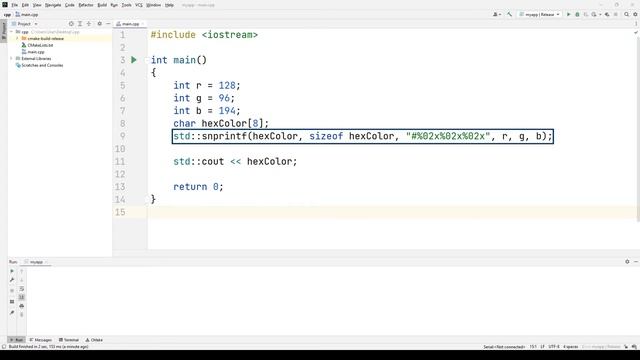Image resolution: width=640 pixels, height=360 pixels.
Task: Click the UTF-8 encoding in status bar
Action: coord(553,347)
